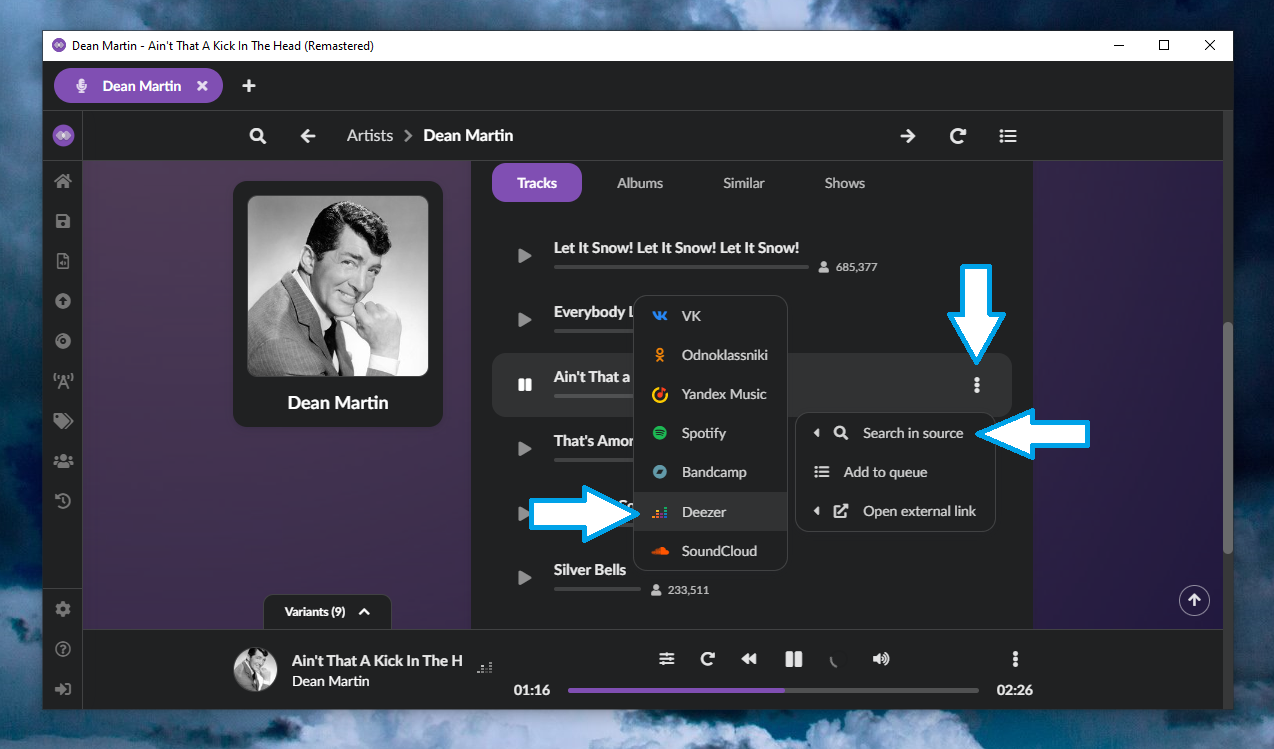
Task: Go back with the left arrow
Action: [x=308, y=136]
